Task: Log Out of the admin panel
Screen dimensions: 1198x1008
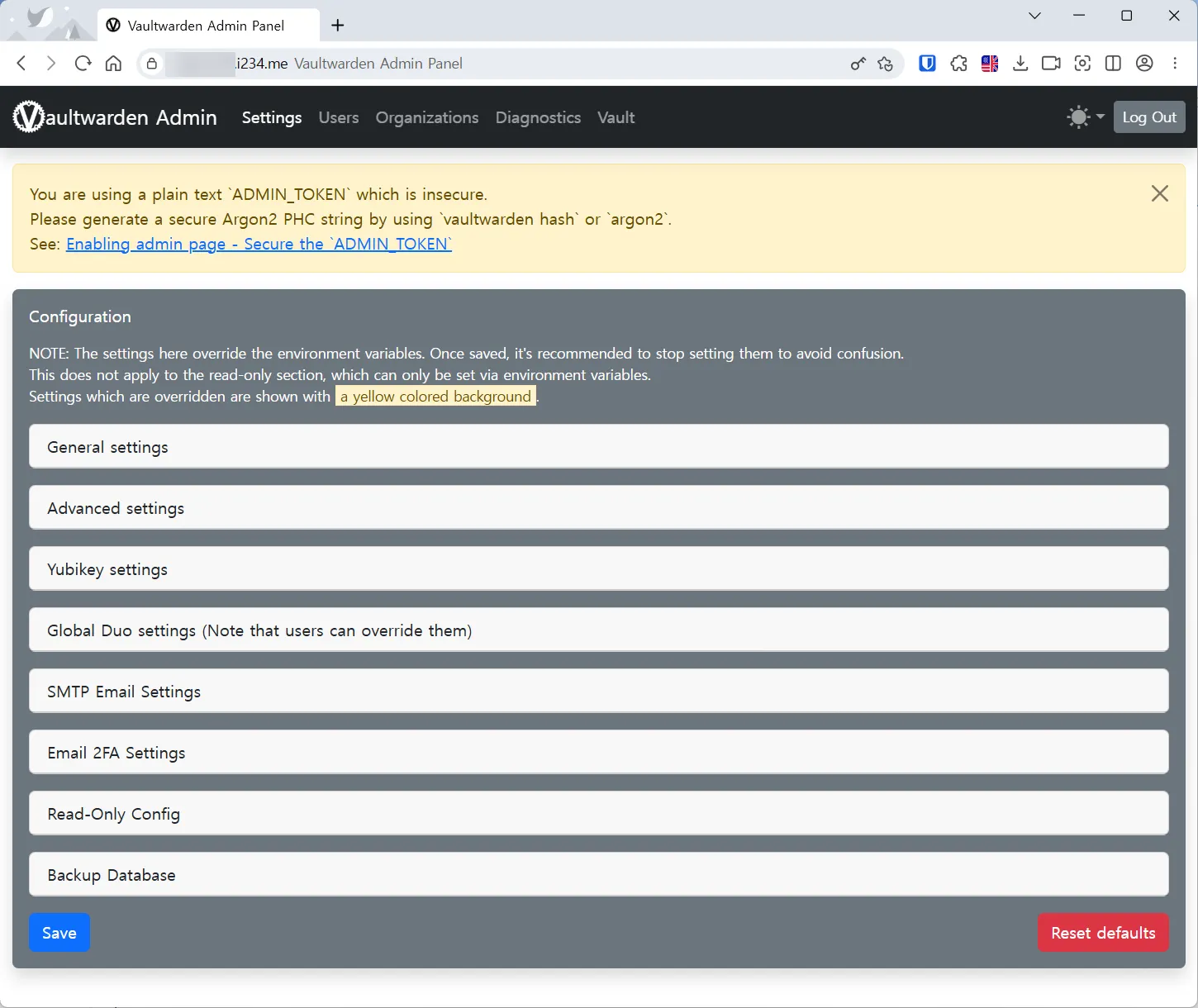Action: pos(1149,117)
